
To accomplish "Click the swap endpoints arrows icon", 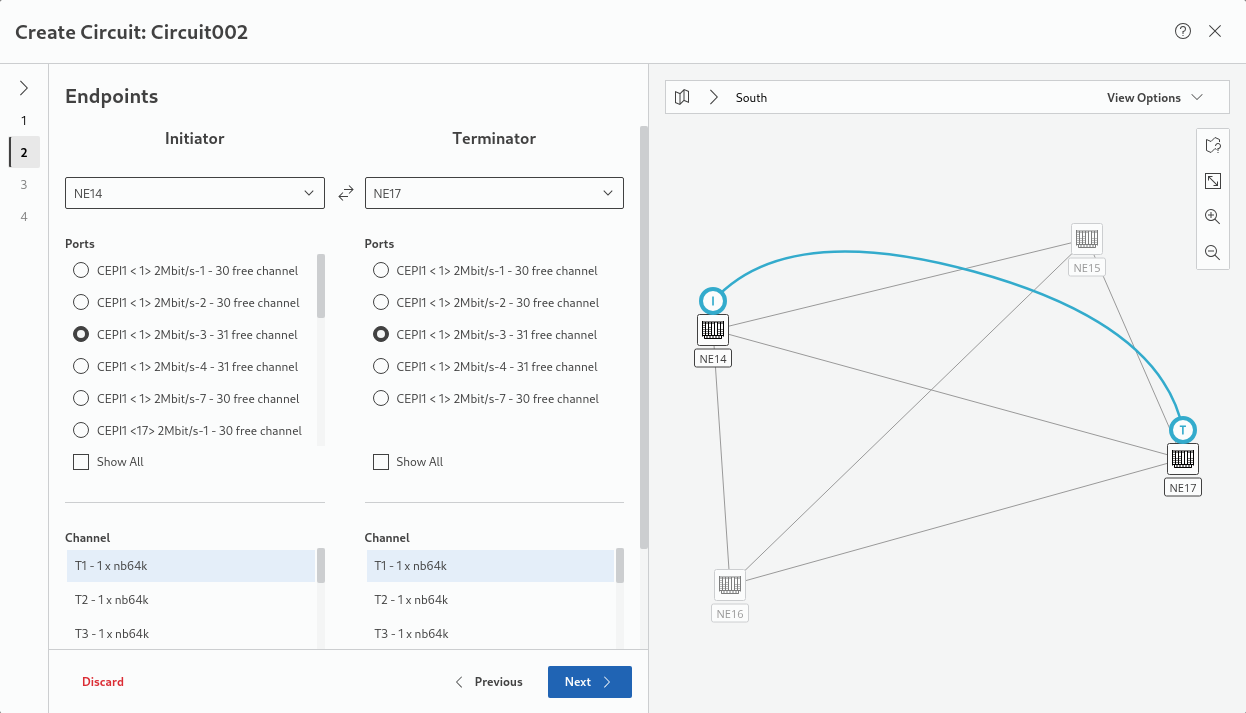I will point(346,194).
